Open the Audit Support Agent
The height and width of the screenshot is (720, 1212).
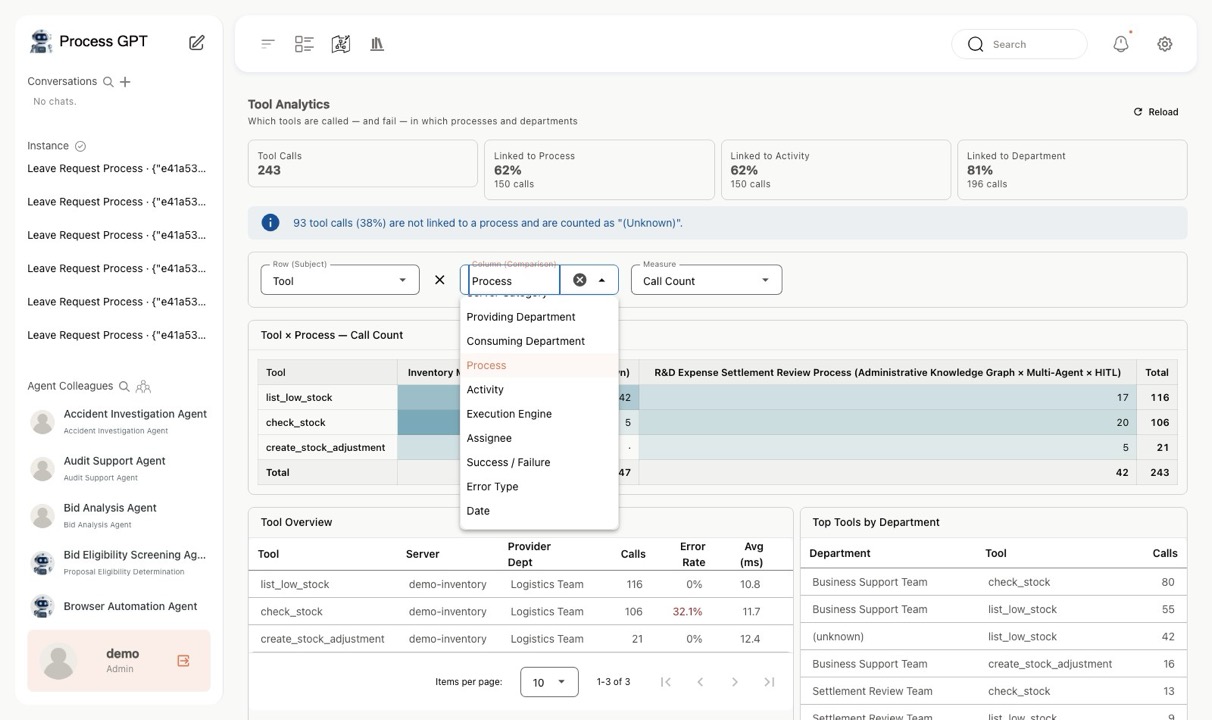click(x=118, y=468)
